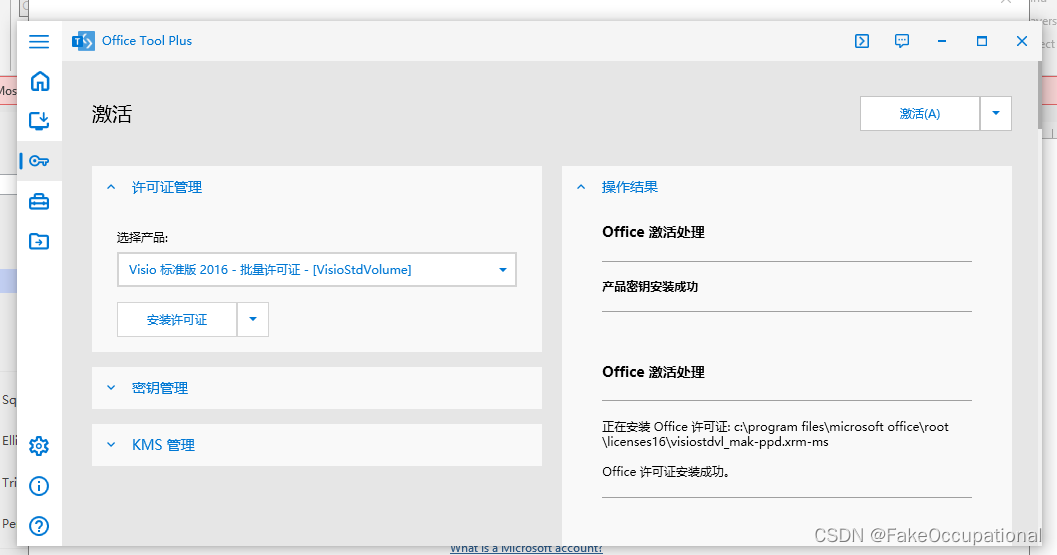1057x555 pixels.
Task: Open the feedback chat icon in title bar
Action: 902,41
